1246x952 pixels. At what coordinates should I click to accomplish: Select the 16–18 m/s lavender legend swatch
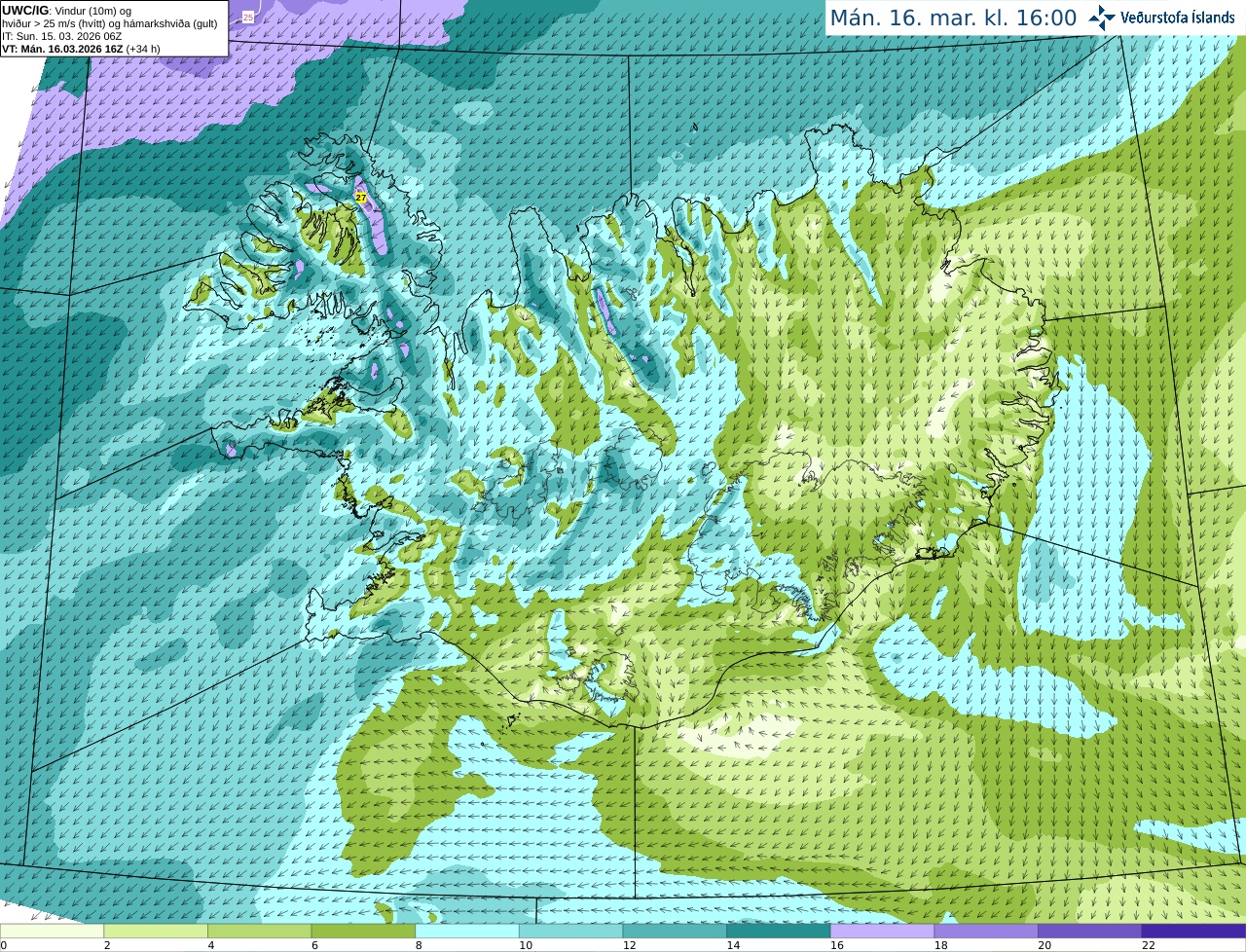[882, 932]
